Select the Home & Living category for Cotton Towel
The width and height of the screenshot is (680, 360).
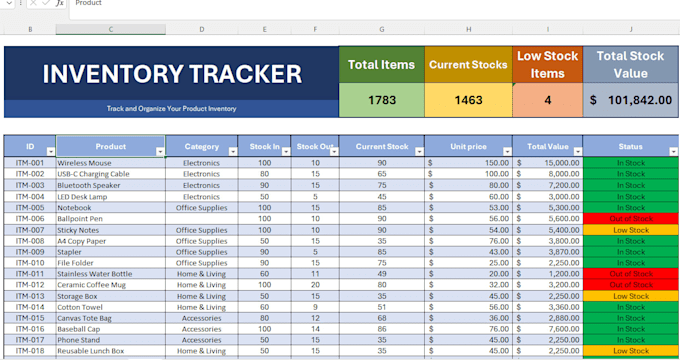point(202,307)
